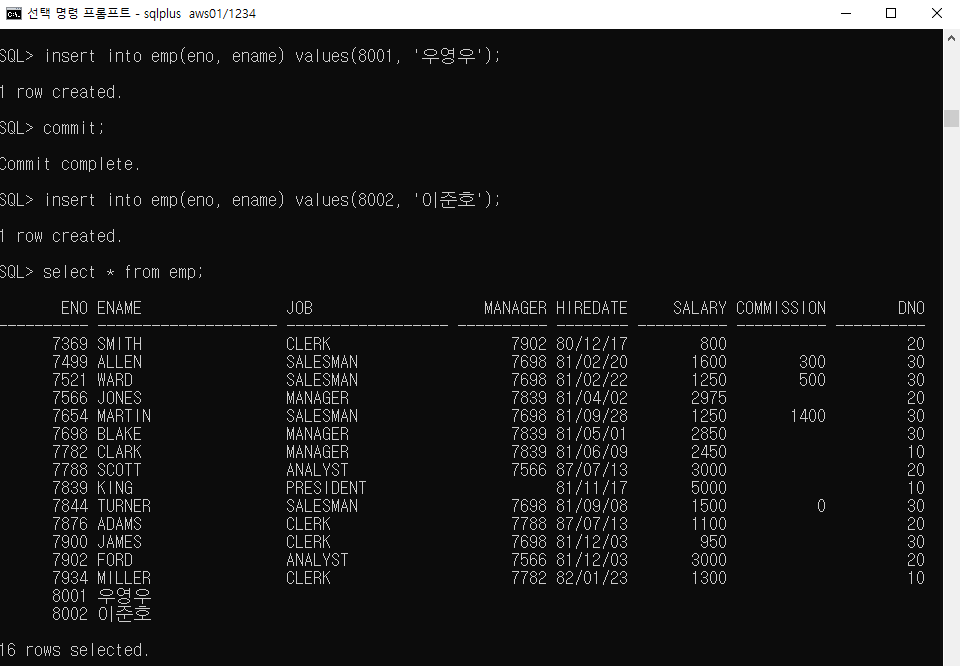
Task: Click employee number 7369
Action: point(70,344)
